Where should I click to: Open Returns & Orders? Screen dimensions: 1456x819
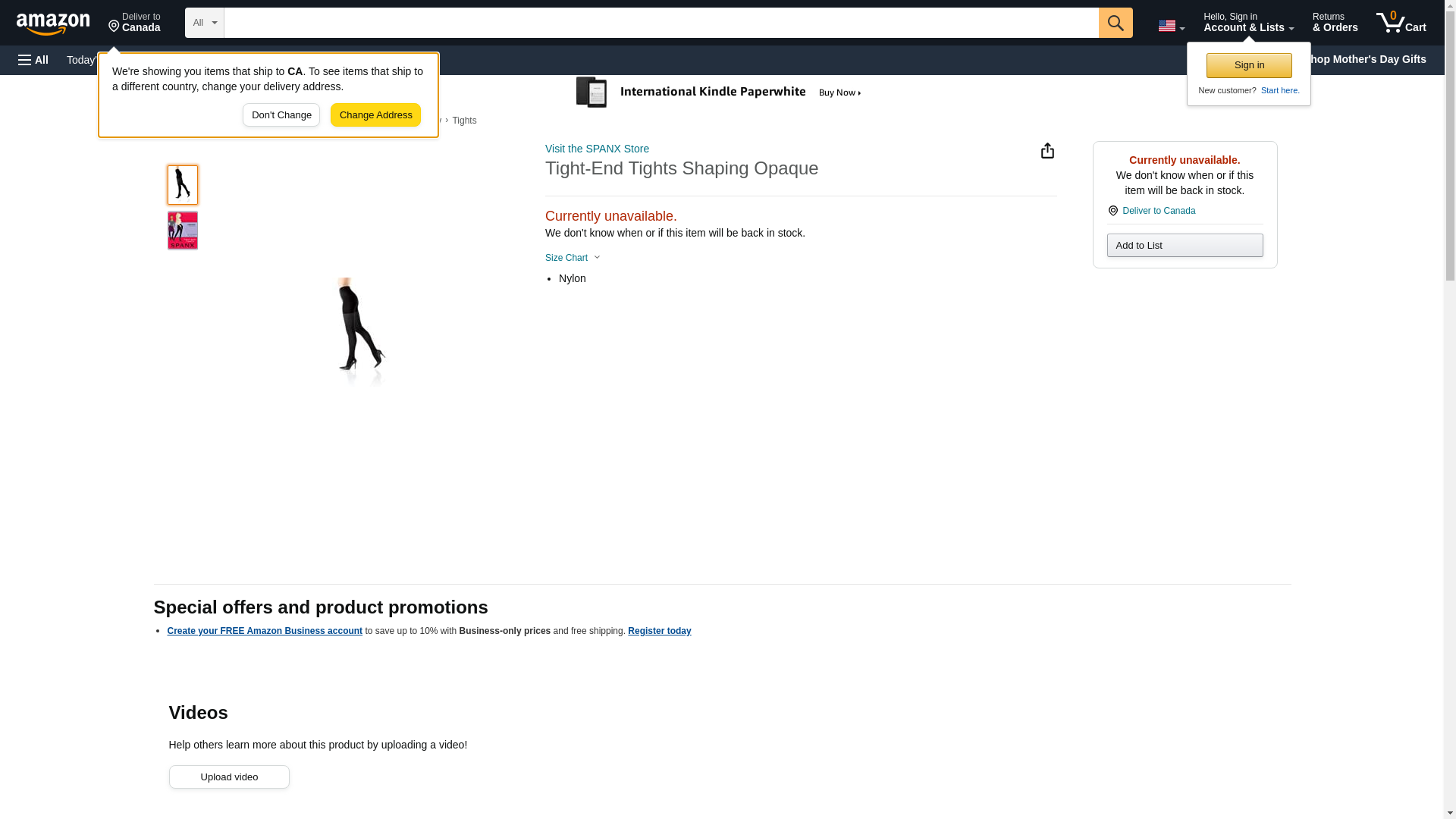[1335, 22]
